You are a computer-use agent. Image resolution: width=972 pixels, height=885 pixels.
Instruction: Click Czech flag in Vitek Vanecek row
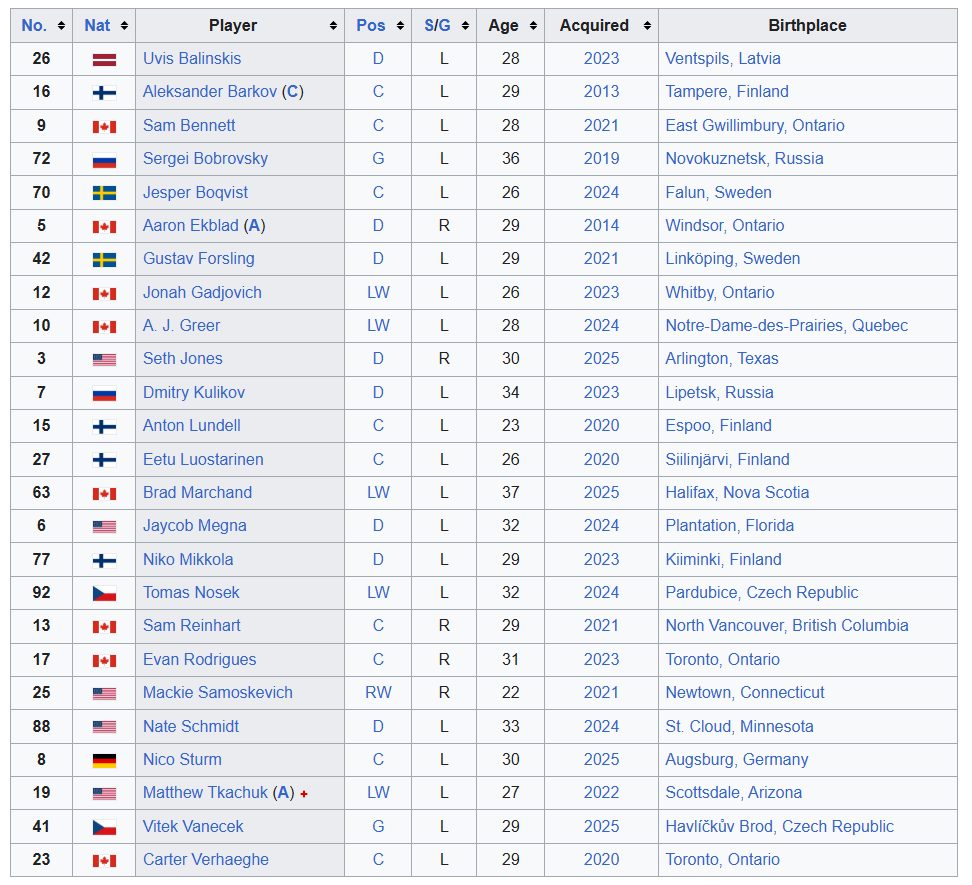(104, 827)
